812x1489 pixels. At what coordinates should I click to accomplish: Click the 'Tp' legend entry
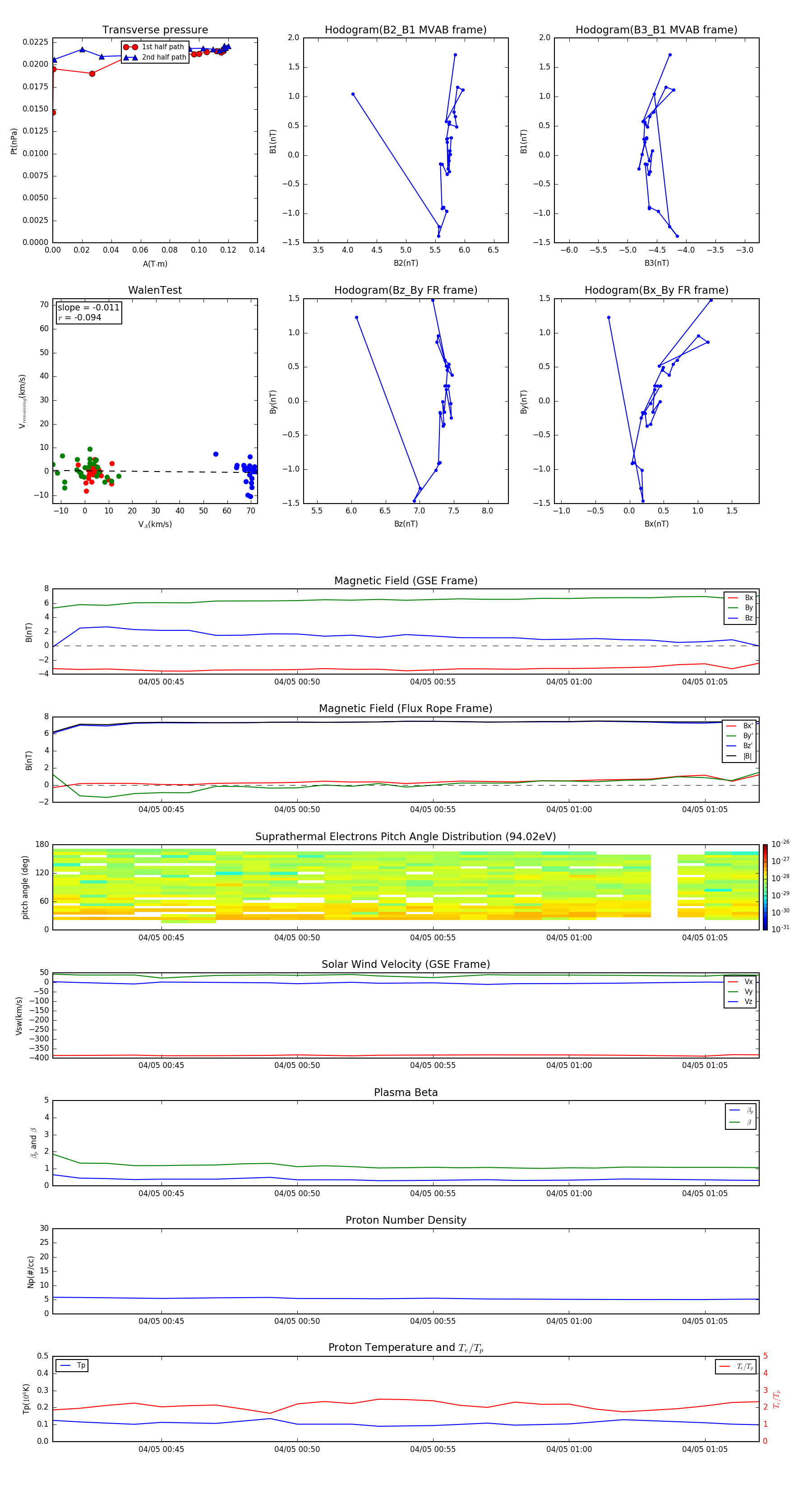tap(73, 1365)
